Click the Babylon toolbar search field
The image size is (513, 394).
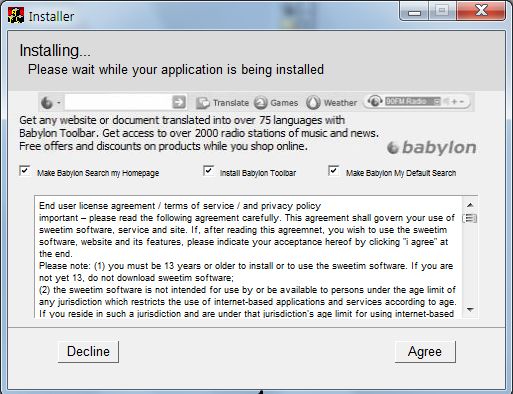pyautogui.click(x=118, y=102)
